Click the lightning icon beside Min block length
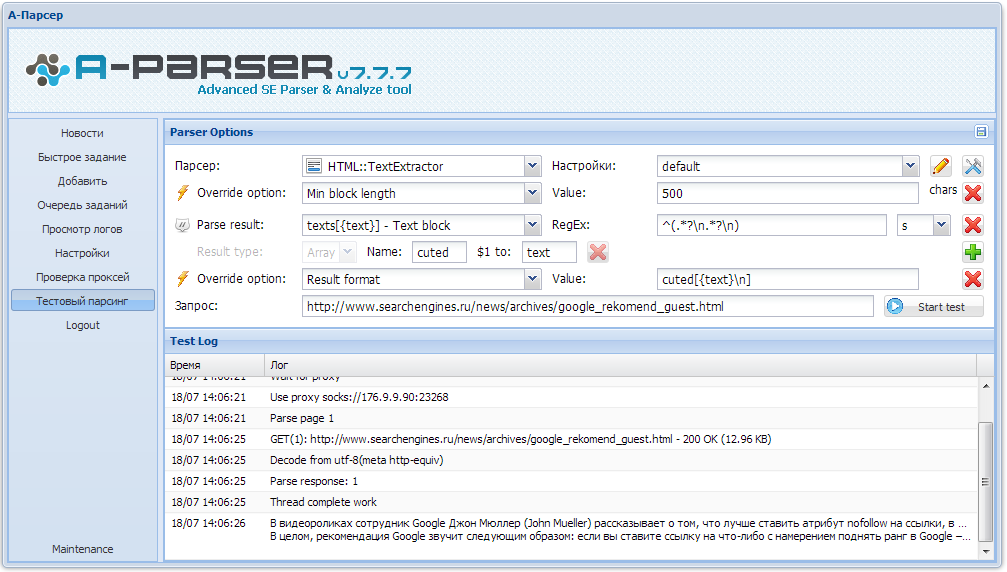 tap(183, 193)
